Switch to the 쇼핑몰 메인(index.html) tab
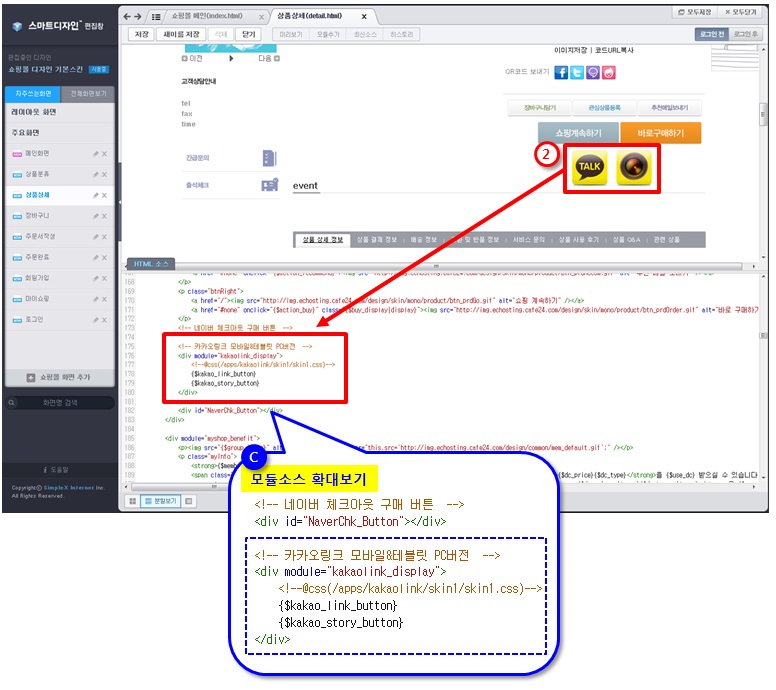Image resolution: width=776 pixels, height=690 pixels. pos(207,16)
